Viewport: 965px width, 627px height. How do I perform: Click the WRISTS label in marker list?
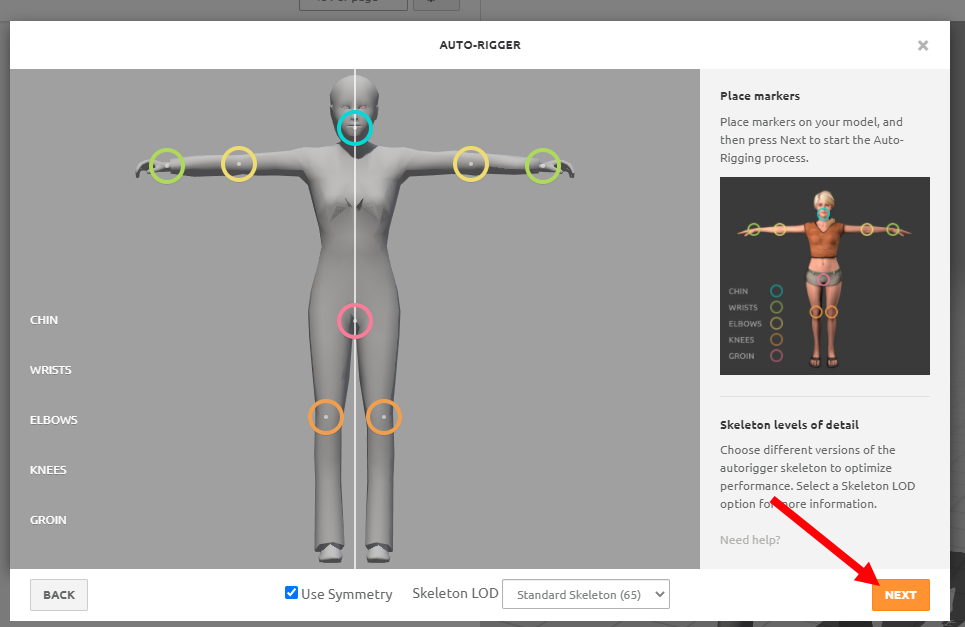pos(50,370)
